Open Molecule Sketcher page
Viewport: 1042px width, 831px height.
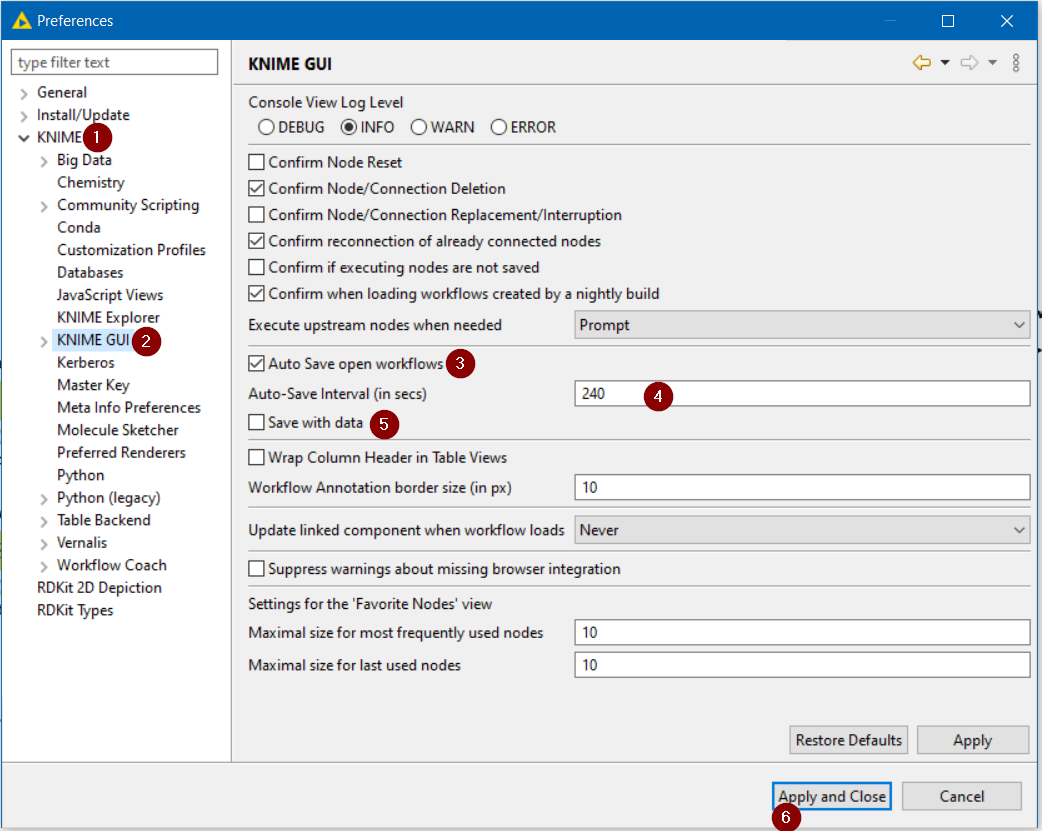click(x=118, y=430)
